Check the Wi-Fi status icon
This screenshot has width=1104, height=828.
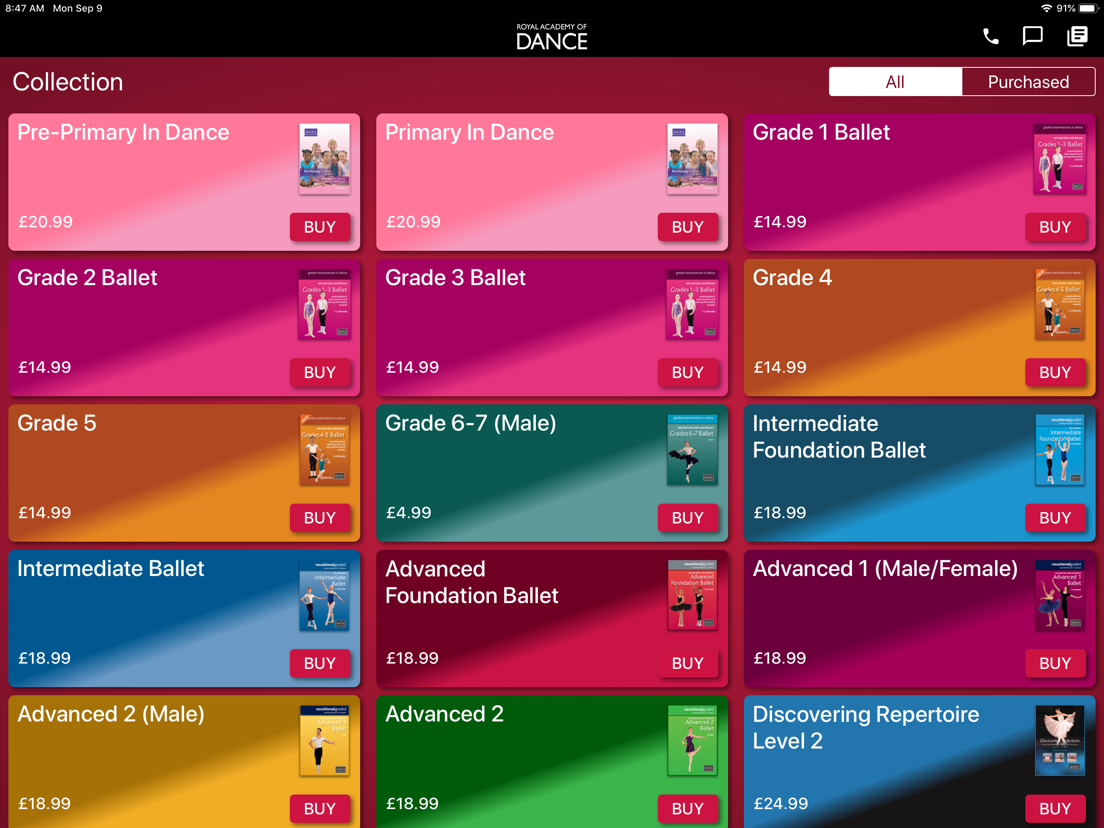point(1046,8)
